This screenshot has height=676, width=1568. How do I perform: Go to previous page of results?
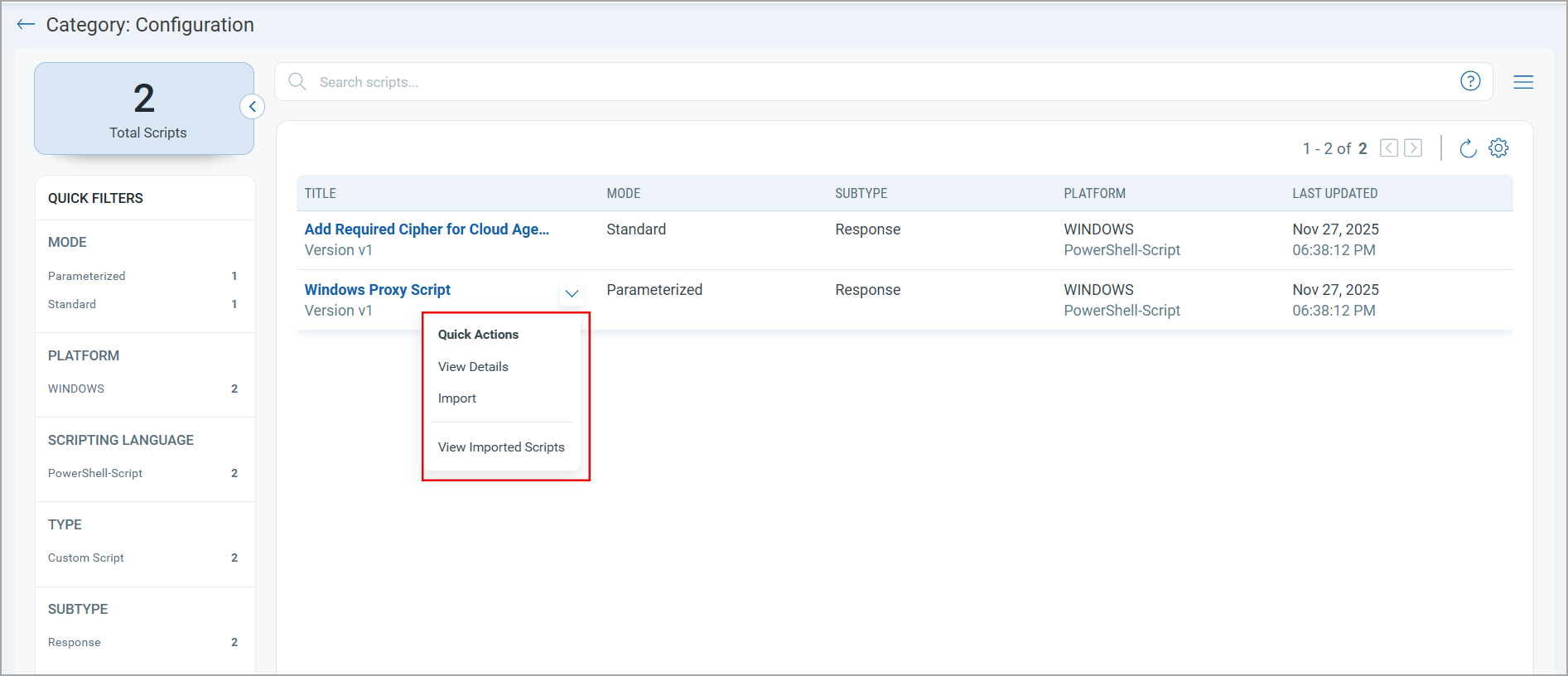[x=1389, y=148]
